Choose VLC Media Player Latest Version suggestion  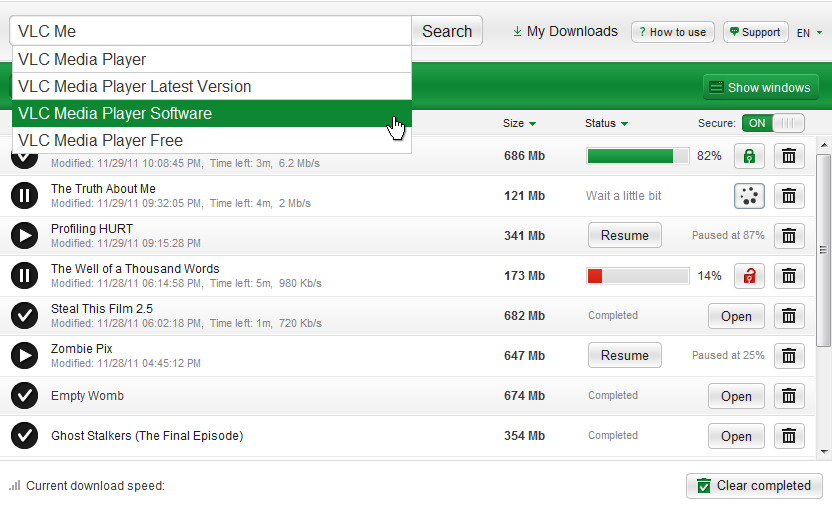[x=212, y=87]
